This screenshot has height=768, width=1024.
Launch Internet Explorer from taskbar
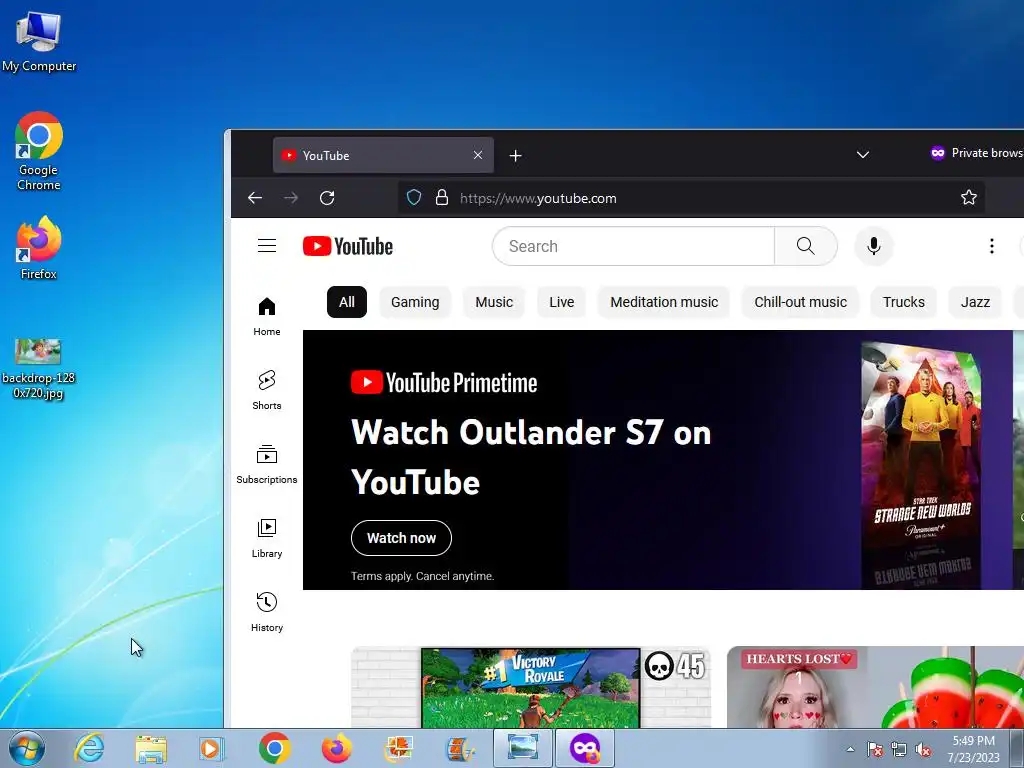coord(88,748)
